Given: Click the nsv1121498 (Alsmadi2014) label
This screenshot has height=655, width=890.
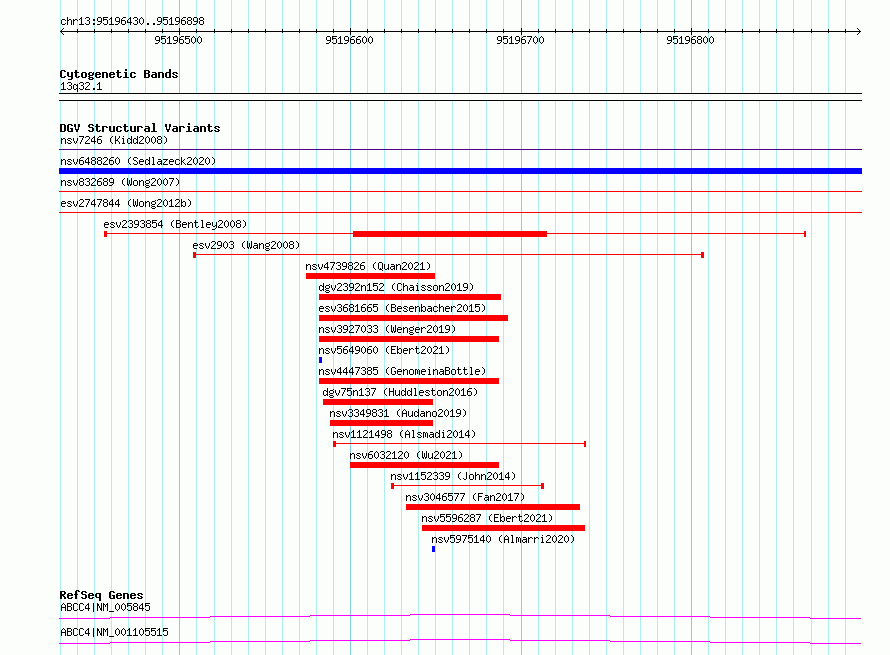Looking at the screenshot, I should tap(404, 434).
